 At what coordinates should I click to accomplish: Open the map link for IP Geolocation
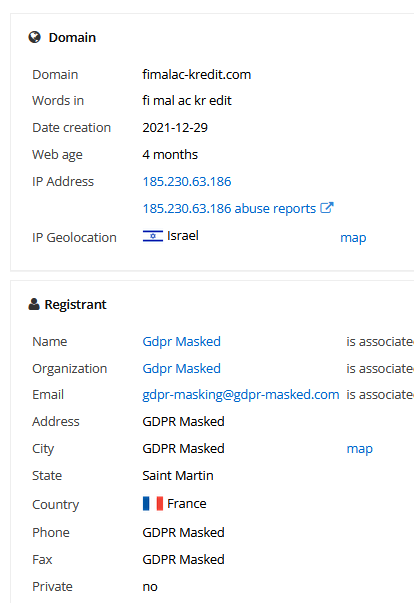tap(353, 238)
